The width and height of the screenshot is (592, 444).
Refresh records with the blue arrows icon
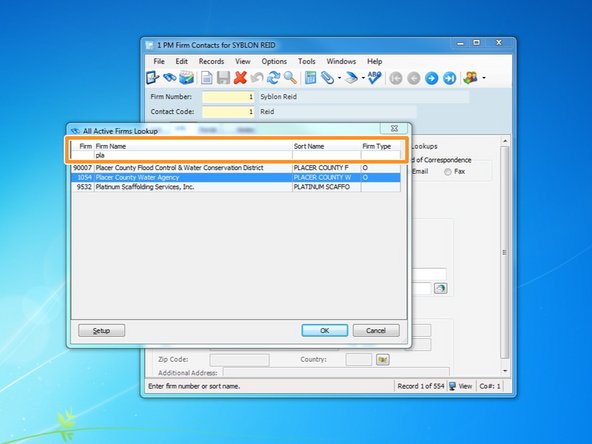(x=273, y=78)
